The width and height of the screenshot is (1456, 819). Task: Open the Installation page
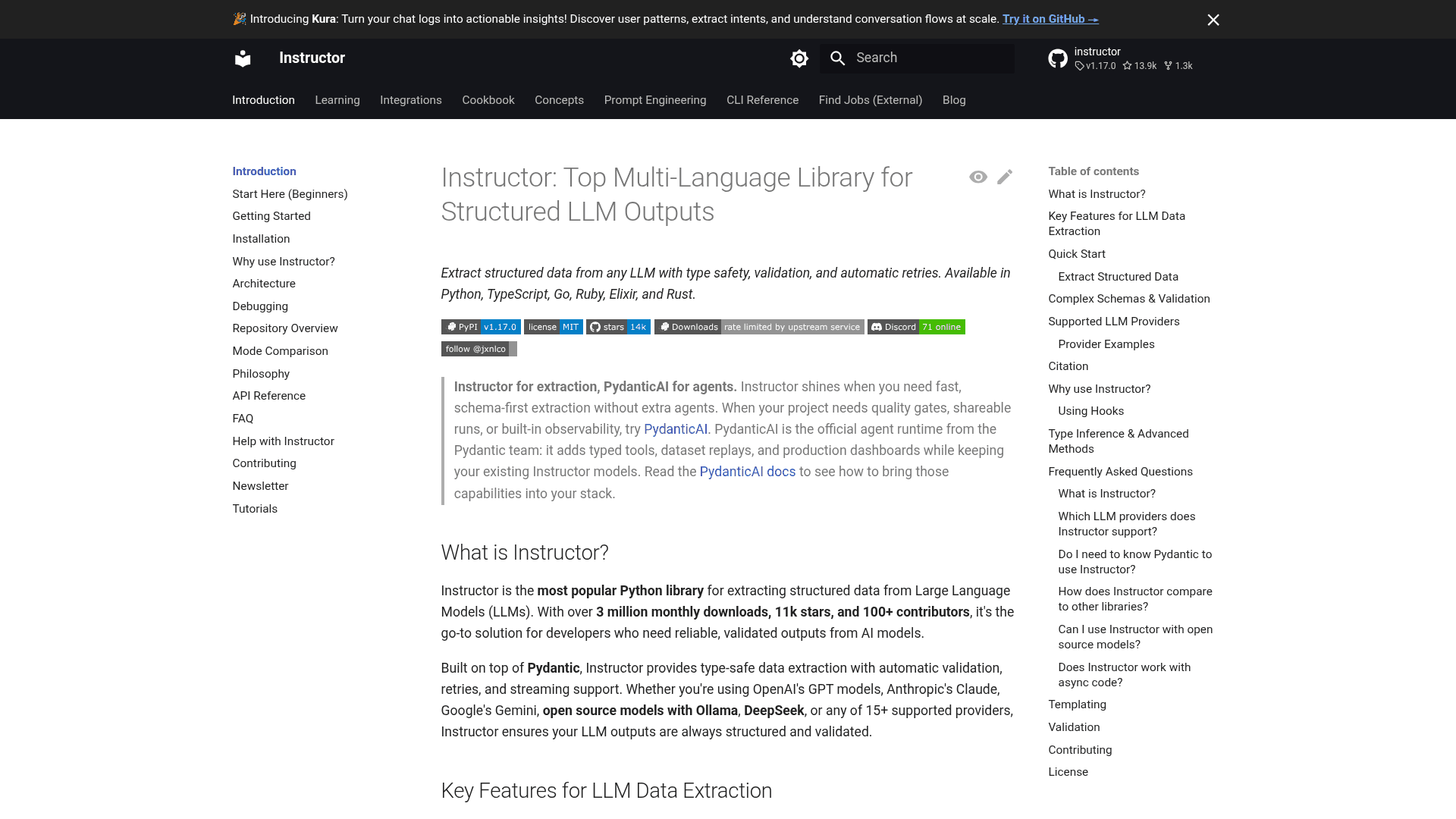click(x=261, y=239)
